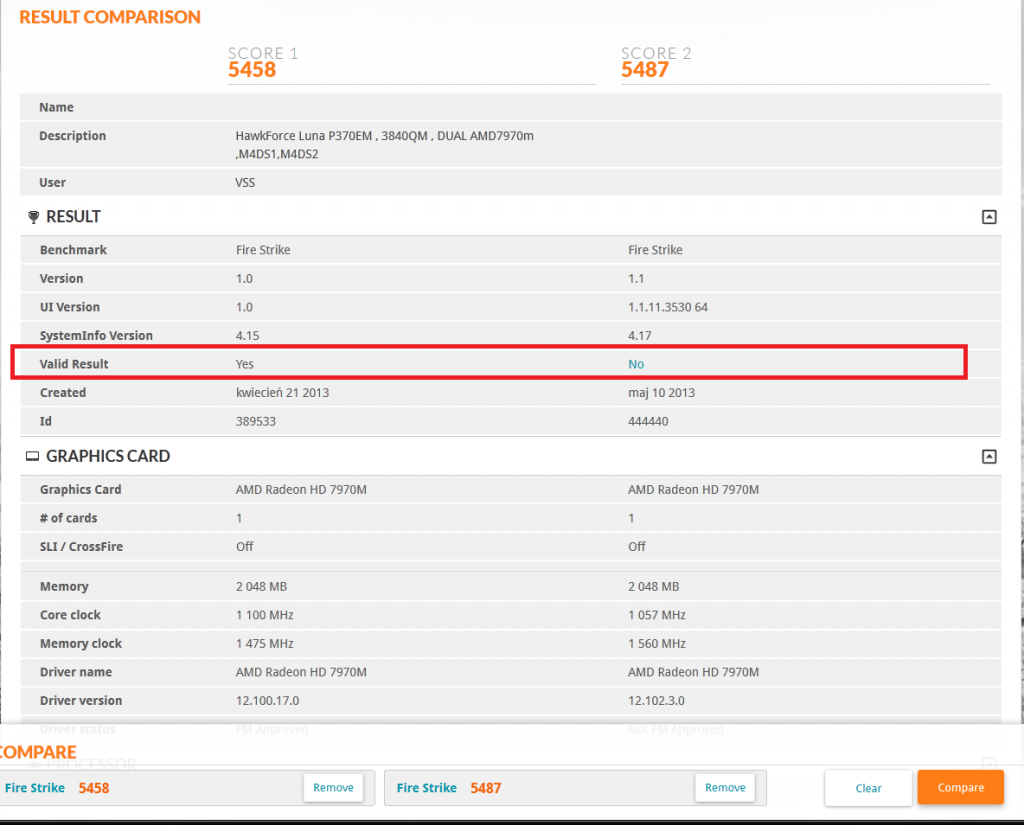Clear the compare list
The width and height of the screenshot is (1024, 825).
(x=869, y=788)
